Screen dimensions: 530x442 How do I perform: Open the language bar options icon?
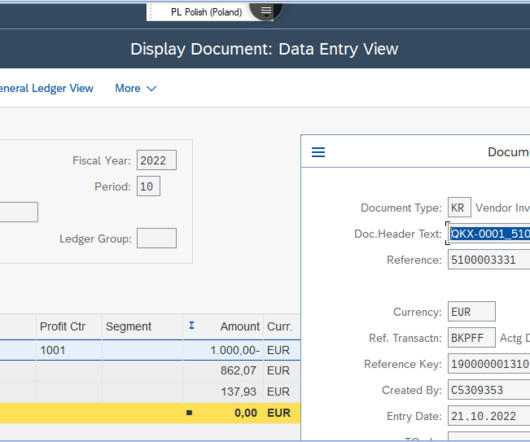(x=266, y=12)
